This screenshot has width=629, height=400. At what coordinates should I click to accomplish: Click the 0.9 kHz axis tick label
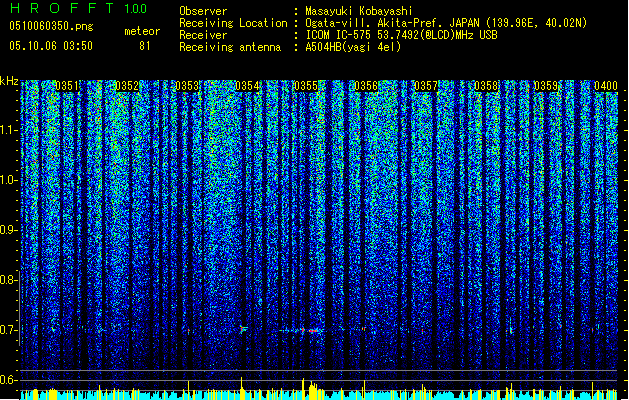click(8, 230)
